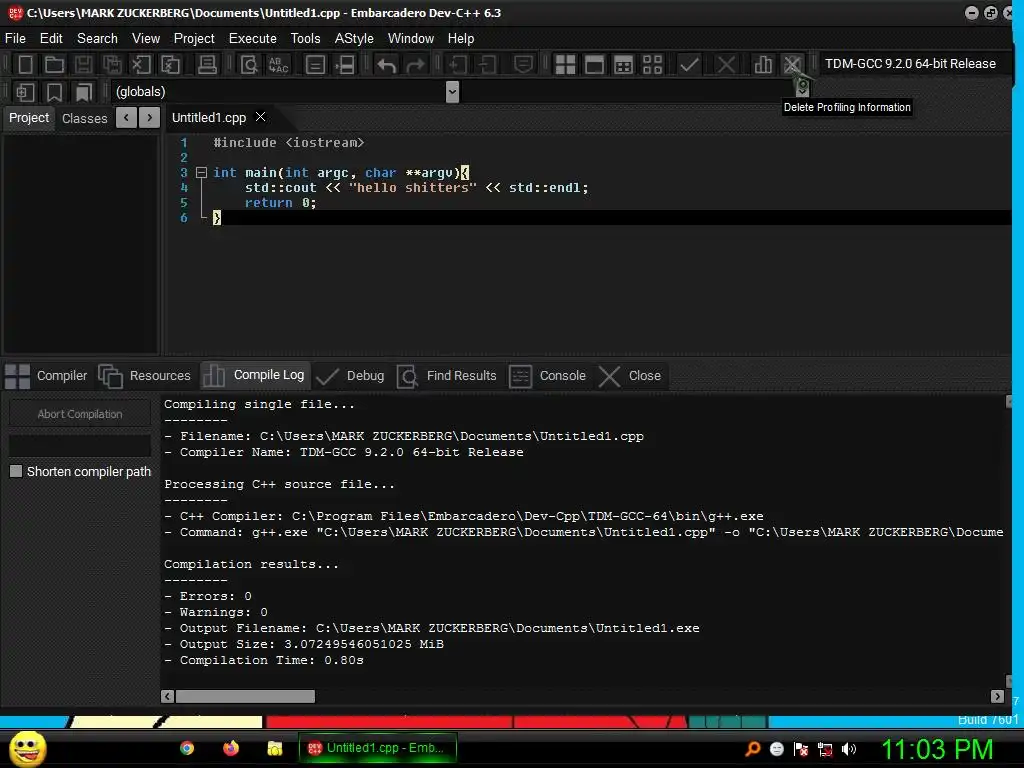Click the Redo arrow icon
The width and height of the screenshot is (1024, 768).
point(415,64)
